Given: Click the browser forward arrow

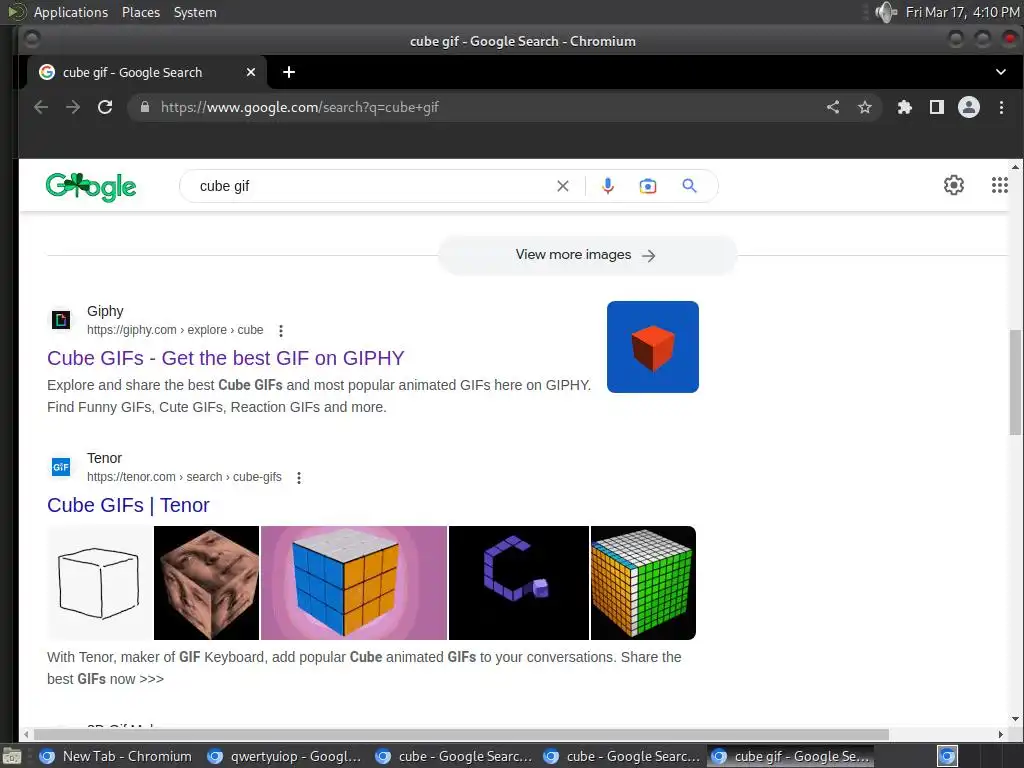Looking at the screenshot, I should 73,107.
